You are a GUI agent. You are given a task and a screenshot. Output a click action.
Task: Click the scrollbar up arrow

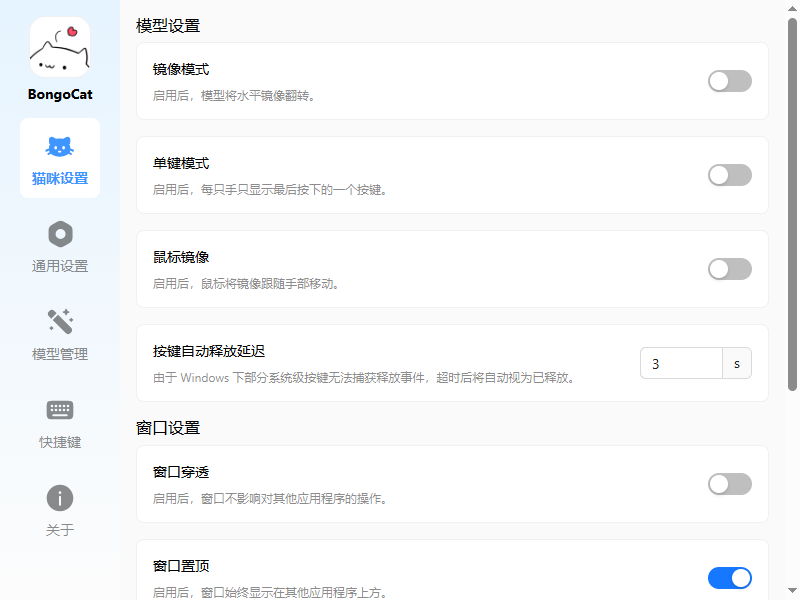coord(793,7)
